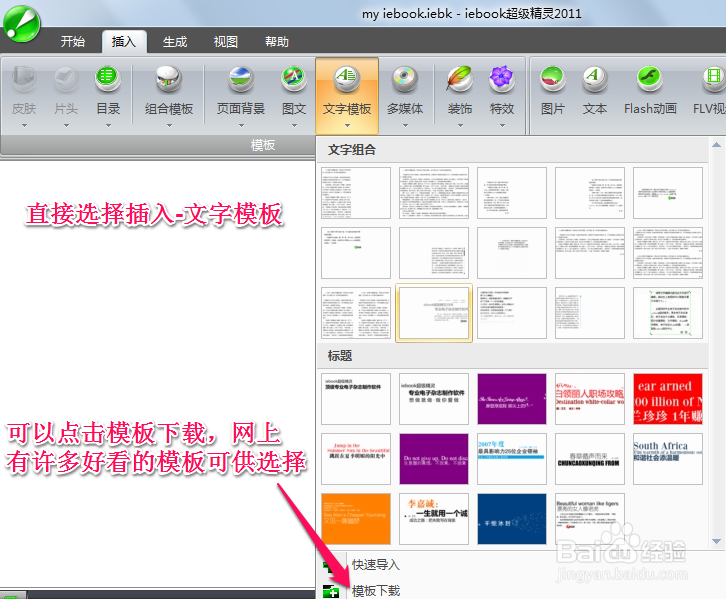Switch to the 开始 ribbon tab
This screenshot has height=599, width=726.
point(73,42)
